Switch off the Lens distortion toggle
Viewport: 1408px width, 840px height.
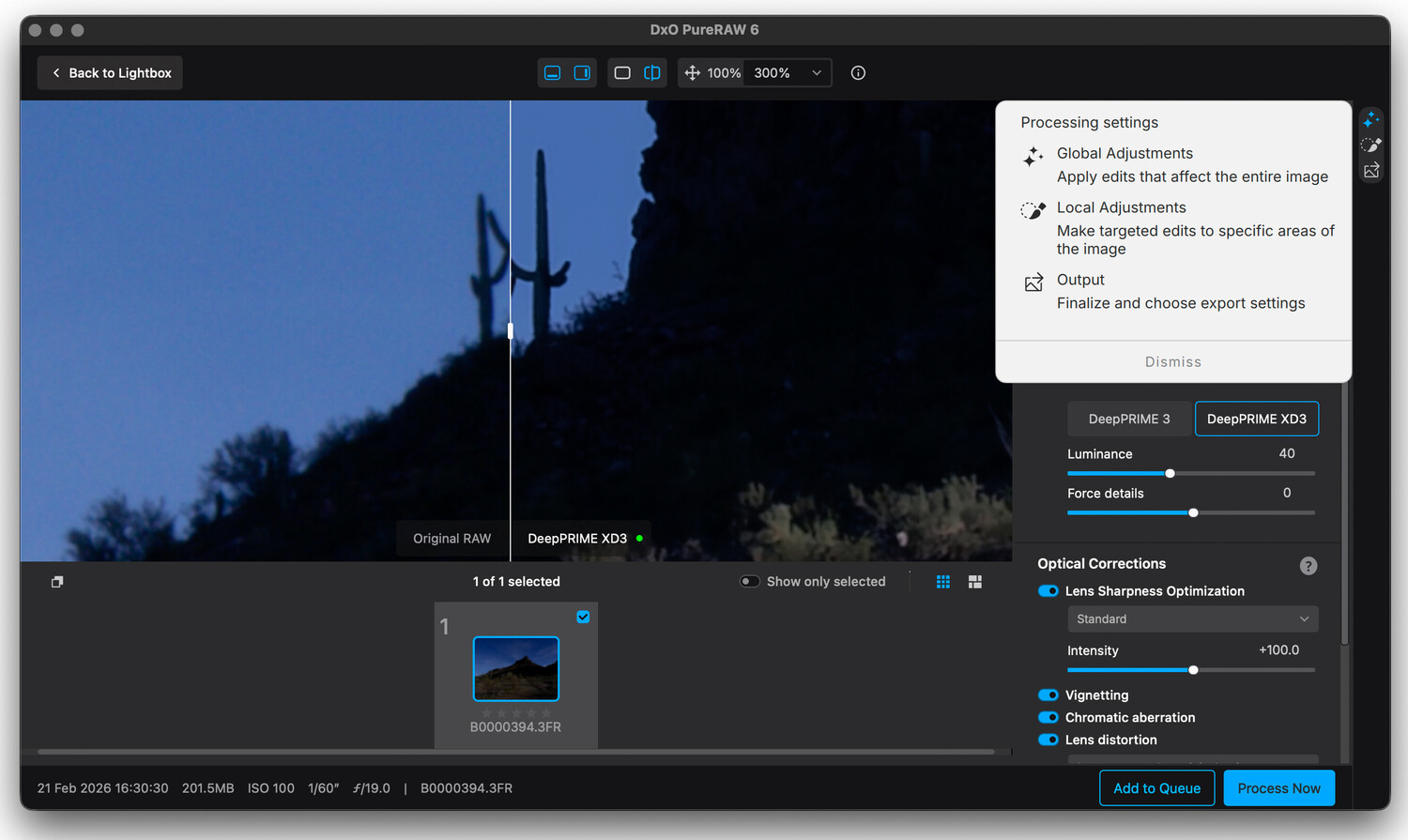(1048, 741)
